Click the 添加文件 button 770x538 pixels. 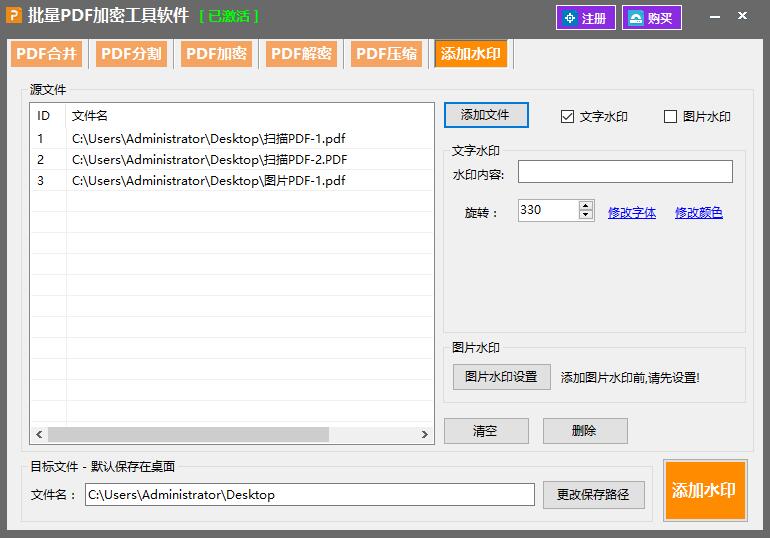[486, 115]
